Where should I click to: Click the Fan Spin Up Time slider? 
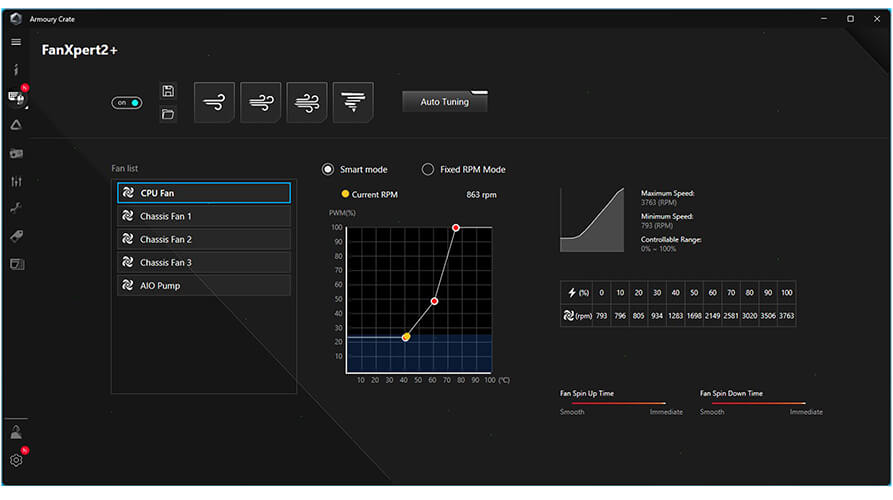tap(621, 404)
